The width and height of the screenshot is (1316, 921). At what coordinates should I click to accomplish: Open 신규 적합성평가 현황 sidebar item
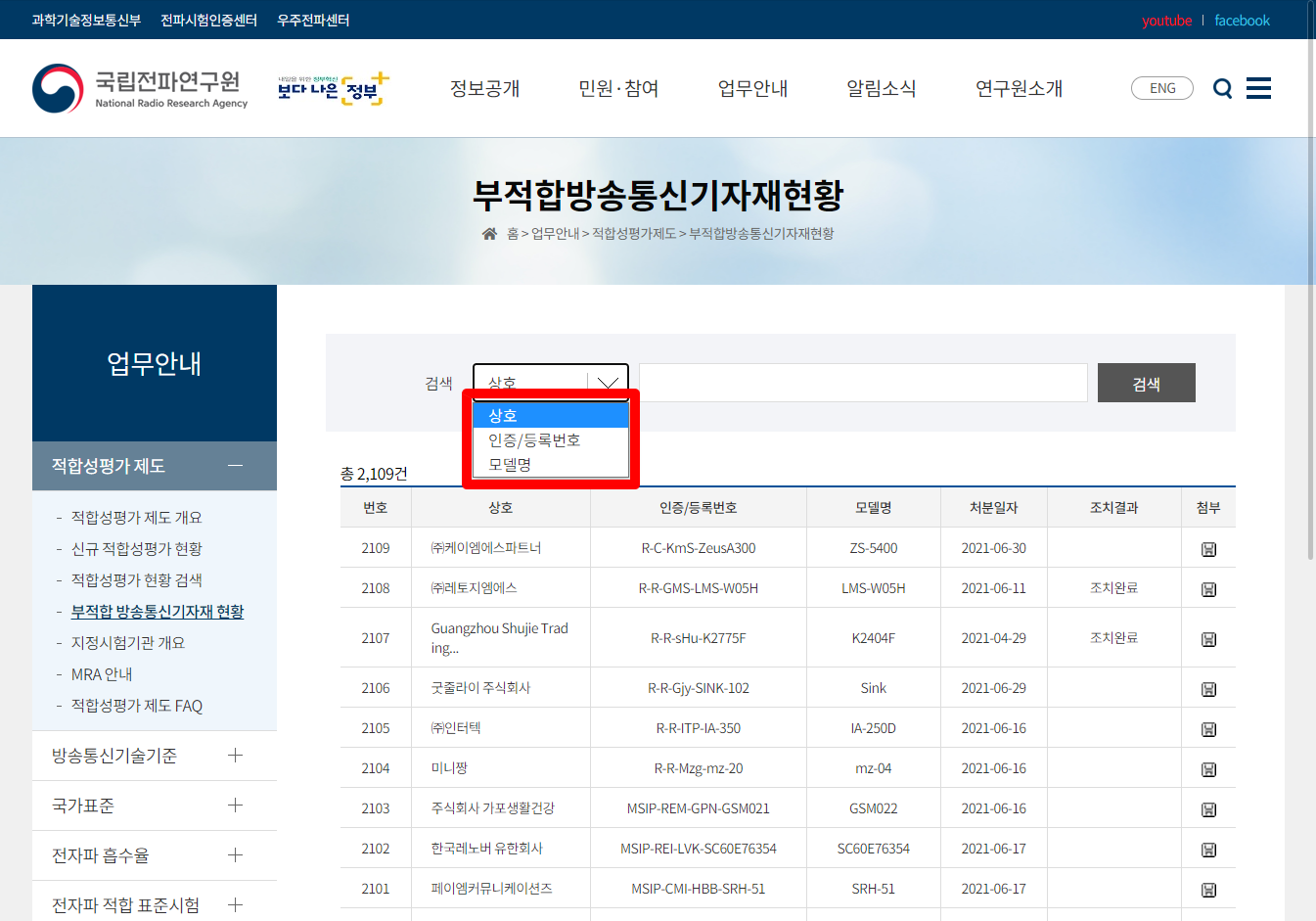pos(136,549)
